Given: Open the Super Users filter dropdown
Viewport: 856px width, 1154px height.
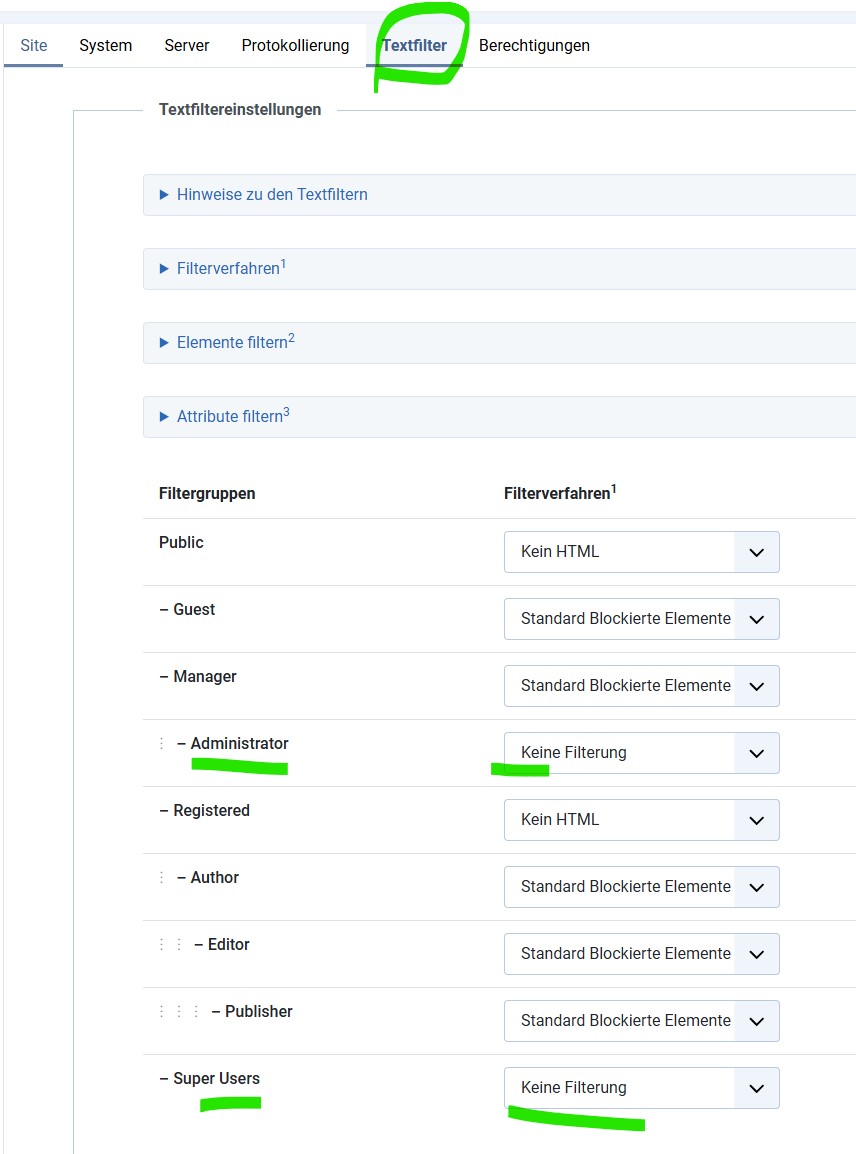Looking at the screenshot, I should (x=641, y=1088).
